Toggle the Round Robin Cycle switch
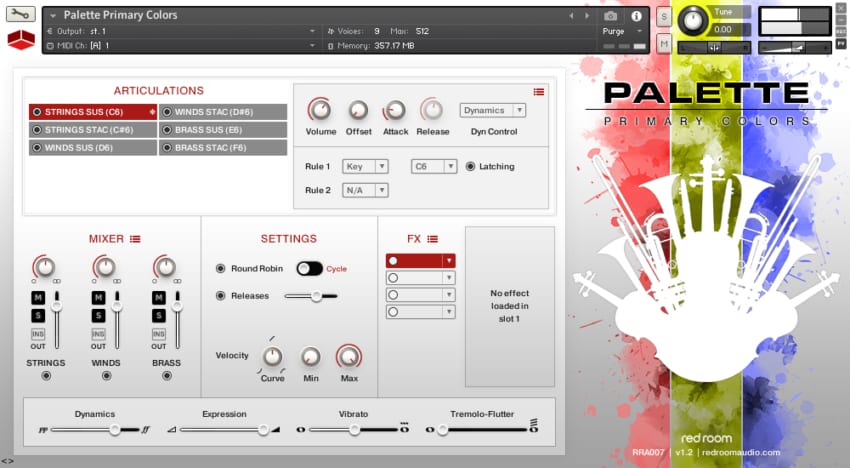The image size is (850, 468). (x=309, y=268)
